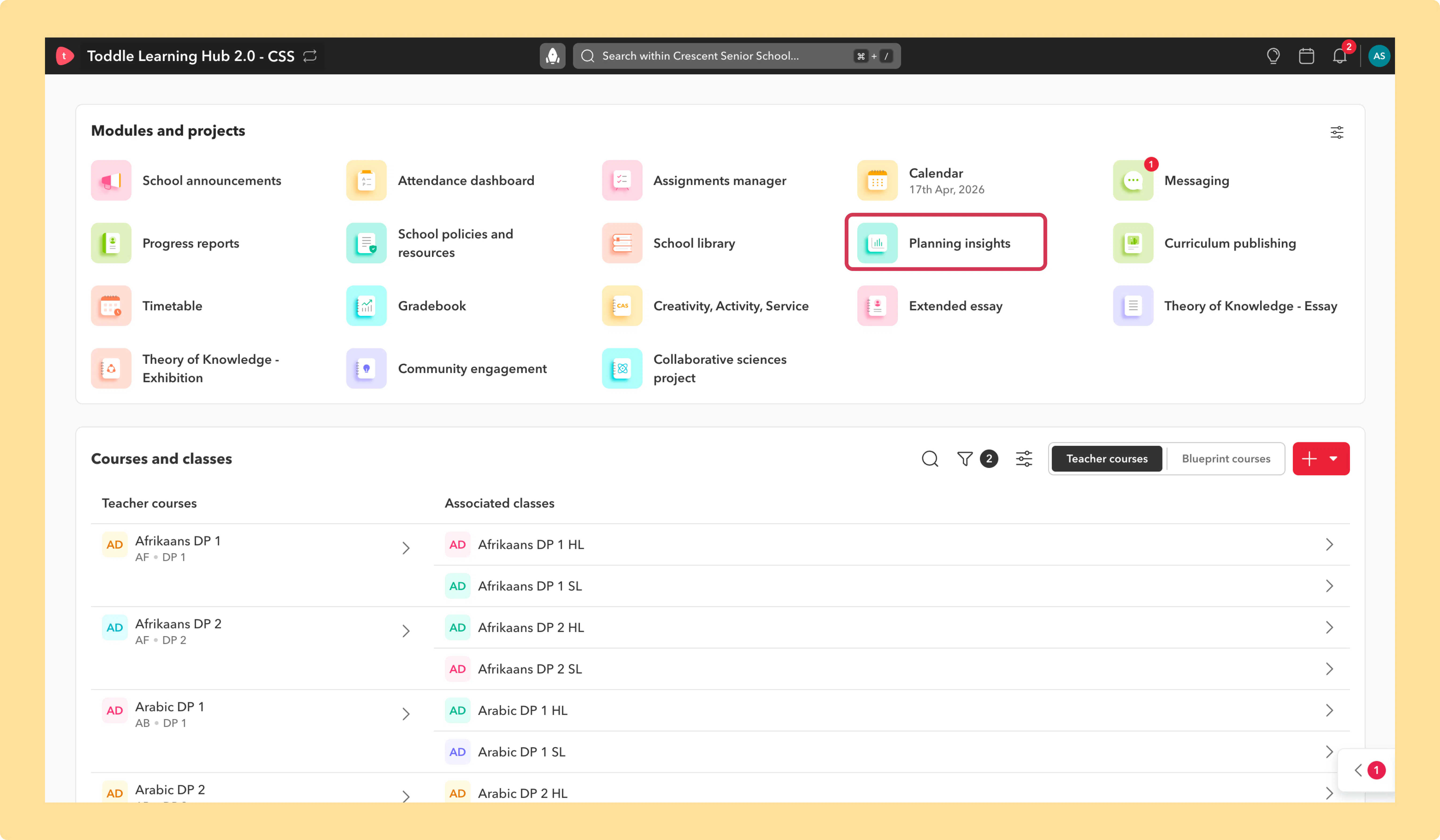Switch to Blueprint courses view
The image size is (1440, 840).
(1226, 459)
